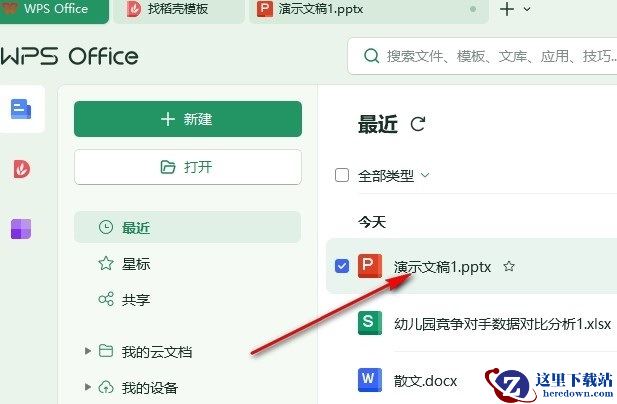This screenshot has height=404, width=617.
Task: Click the green 新建 button
Action: [x=188, y=119]
